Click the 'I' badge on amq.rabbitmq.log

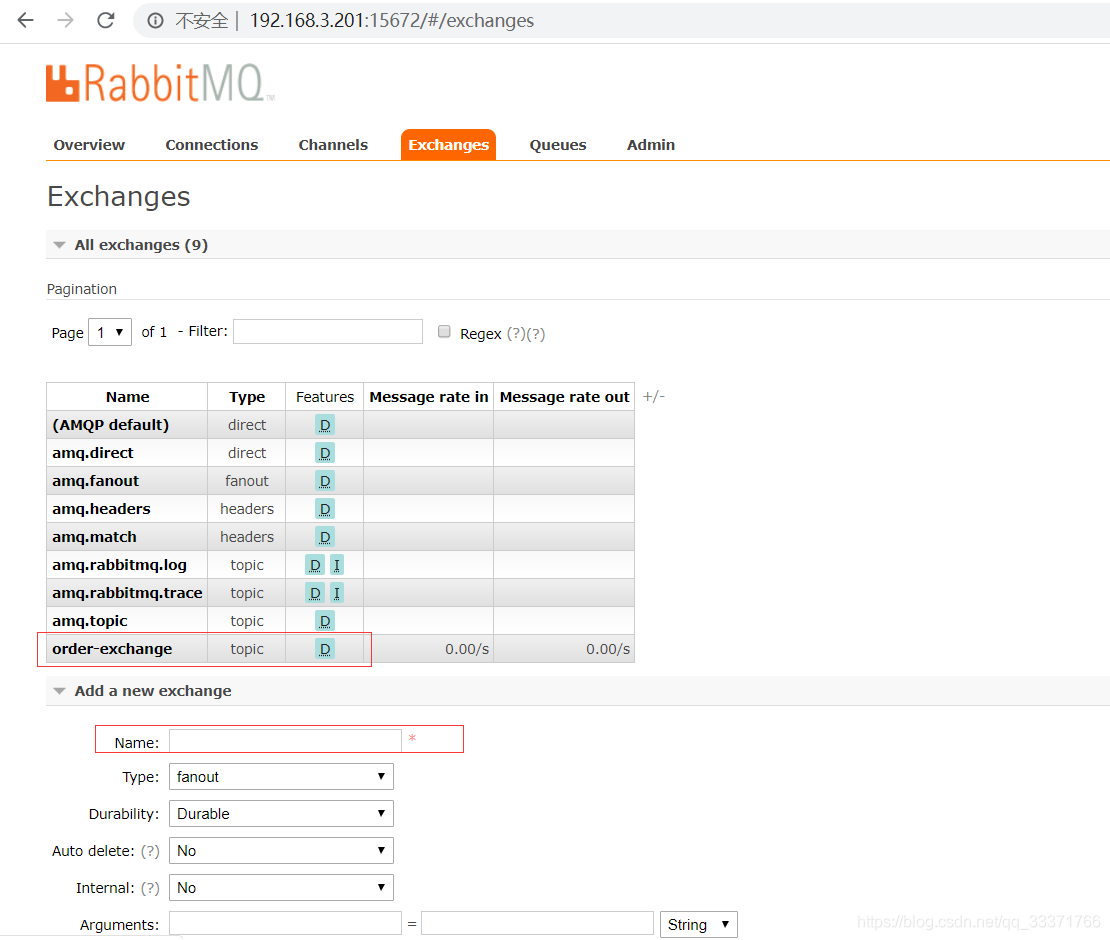(337, 564)
